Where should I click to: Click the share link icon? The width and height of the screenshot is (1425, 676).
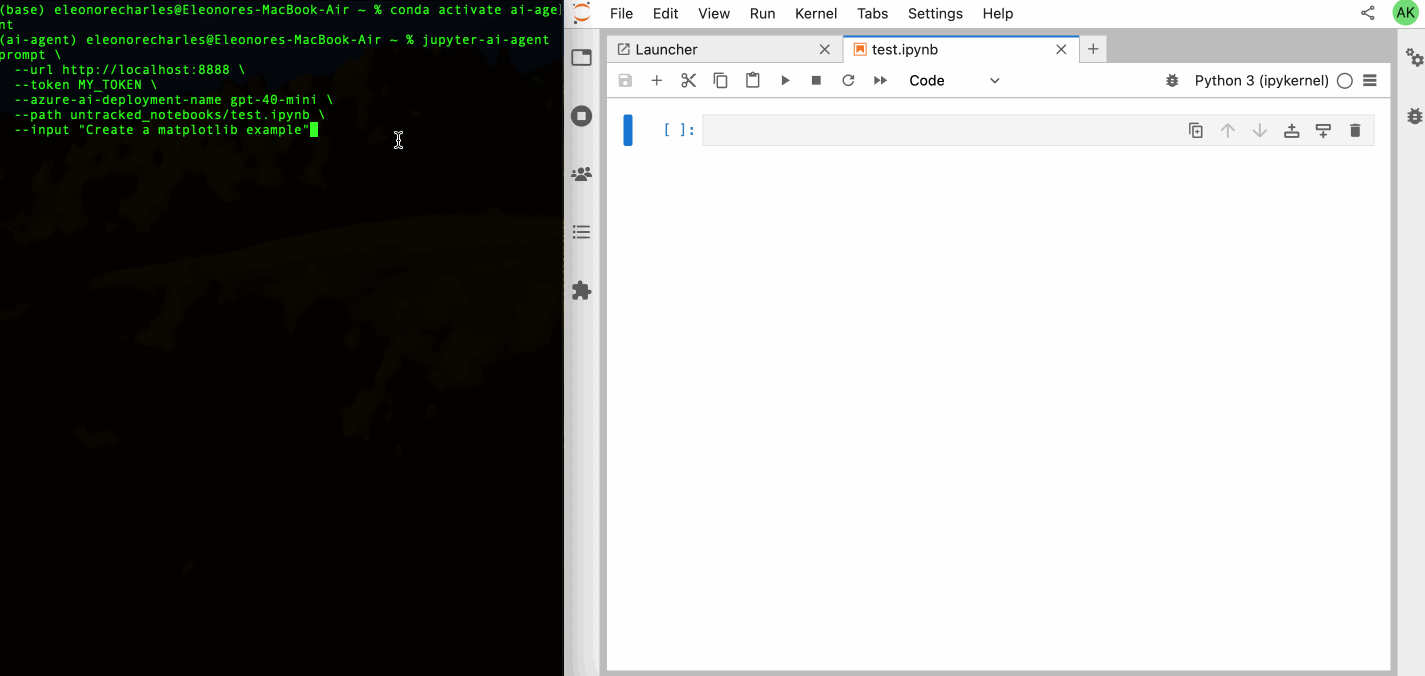coord(1368,13)
